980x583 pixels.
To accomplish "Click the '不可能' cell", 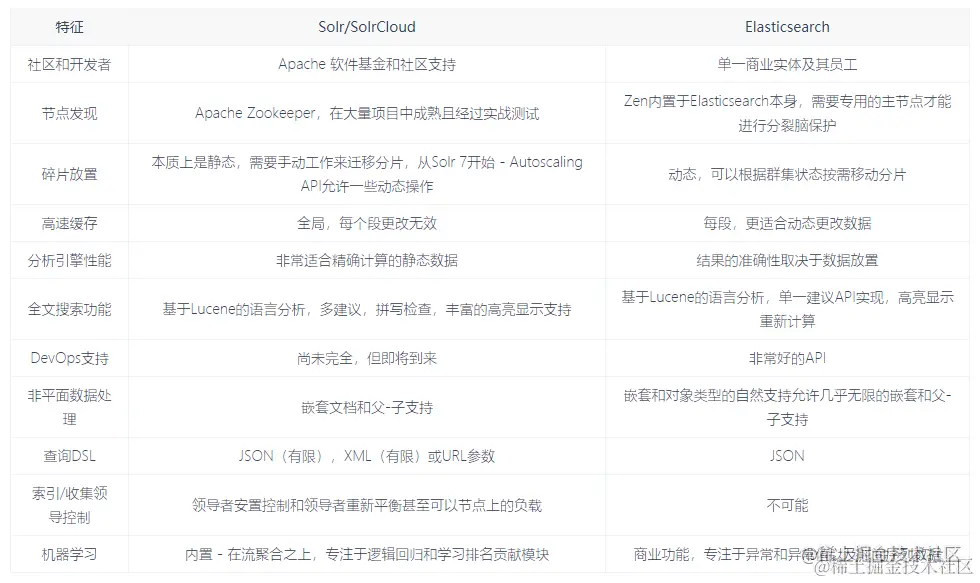I will (x=787, y=505).
